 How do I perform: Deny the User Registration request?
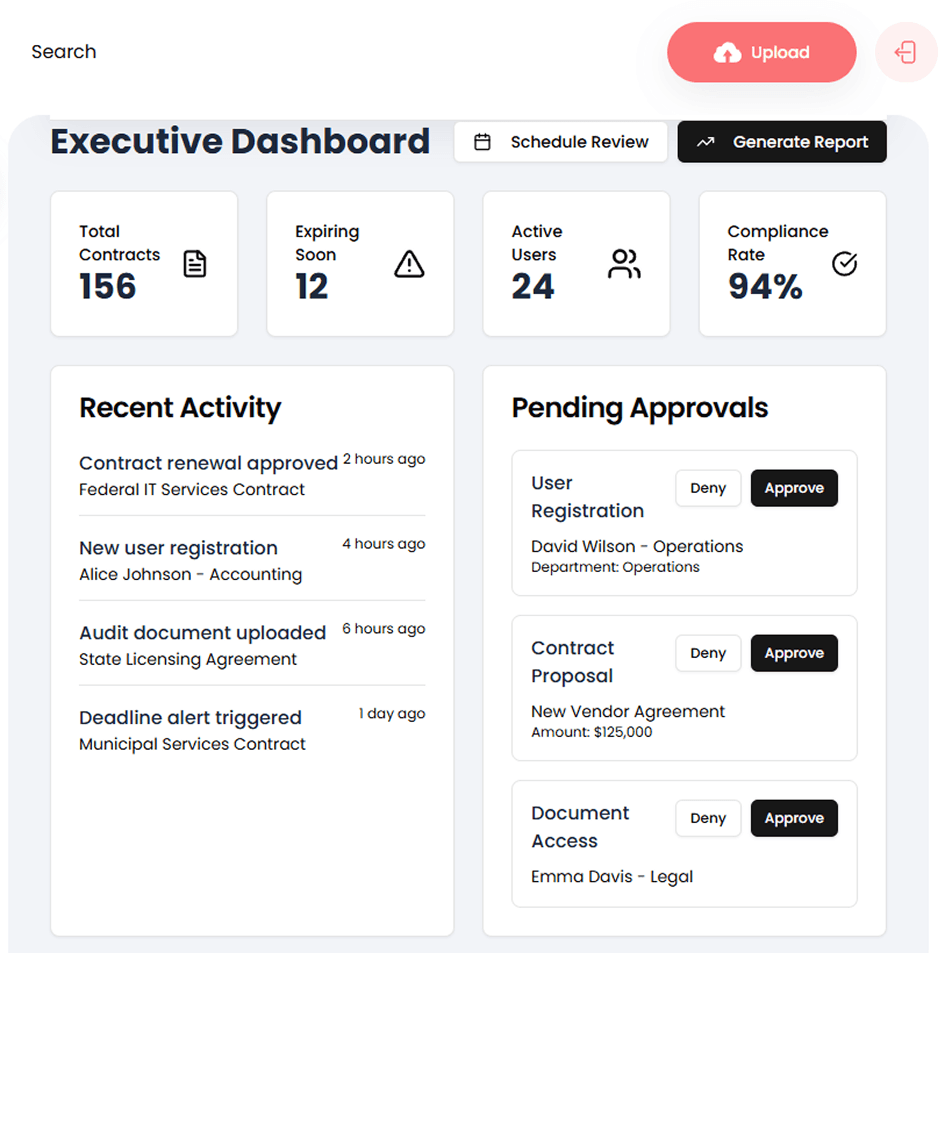point(708,488)
